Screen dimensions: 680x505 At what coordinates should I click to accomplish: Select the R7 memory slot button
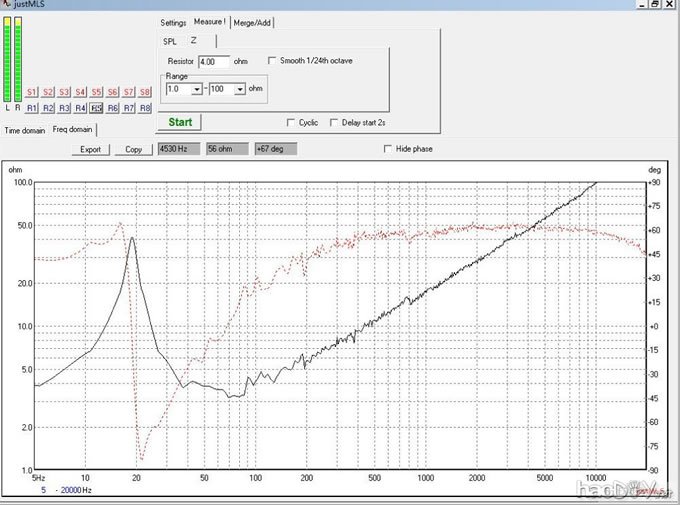click(x=130, y=107)
